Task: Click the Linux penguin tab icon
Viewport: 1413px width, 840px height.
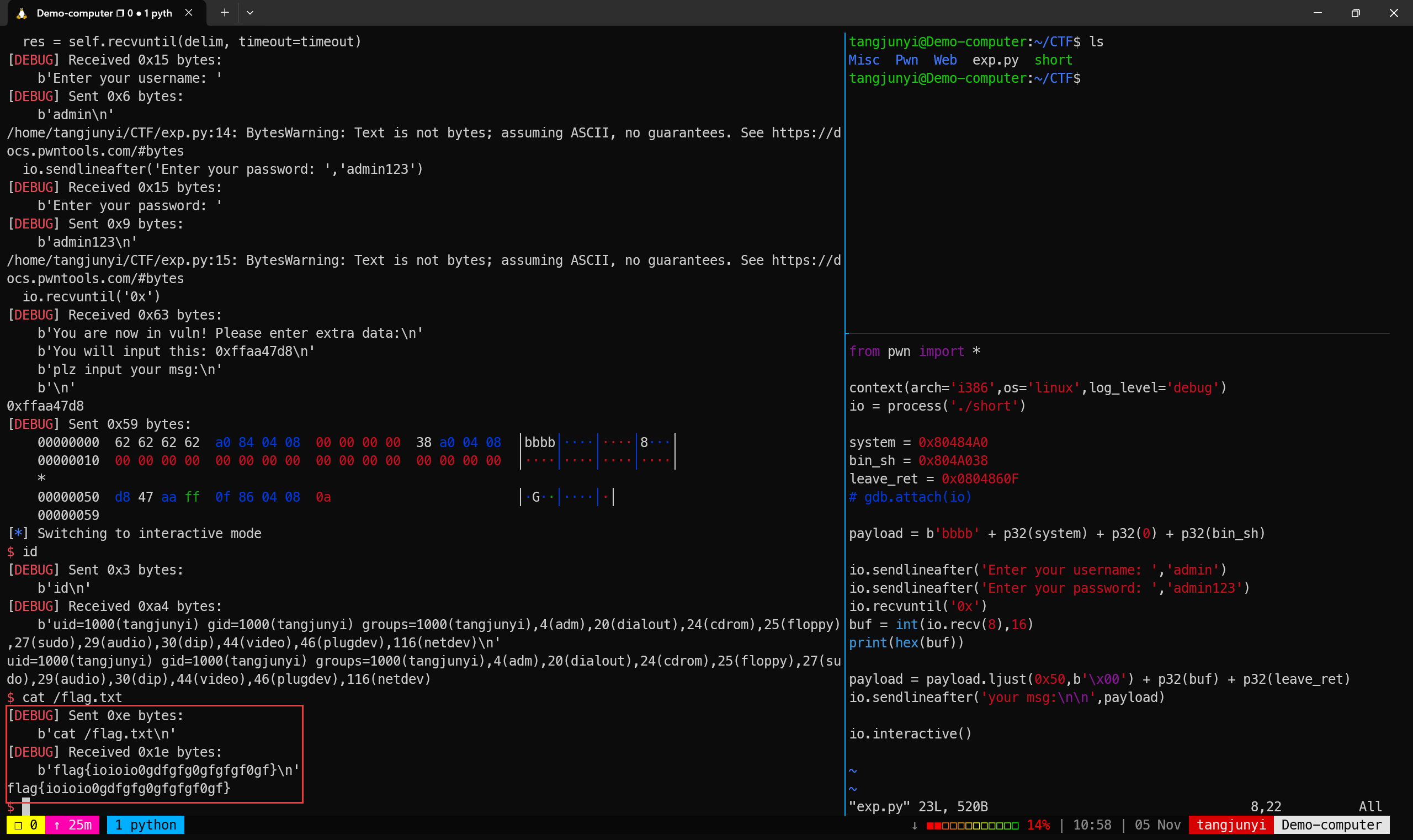Action: coord(22,13)
